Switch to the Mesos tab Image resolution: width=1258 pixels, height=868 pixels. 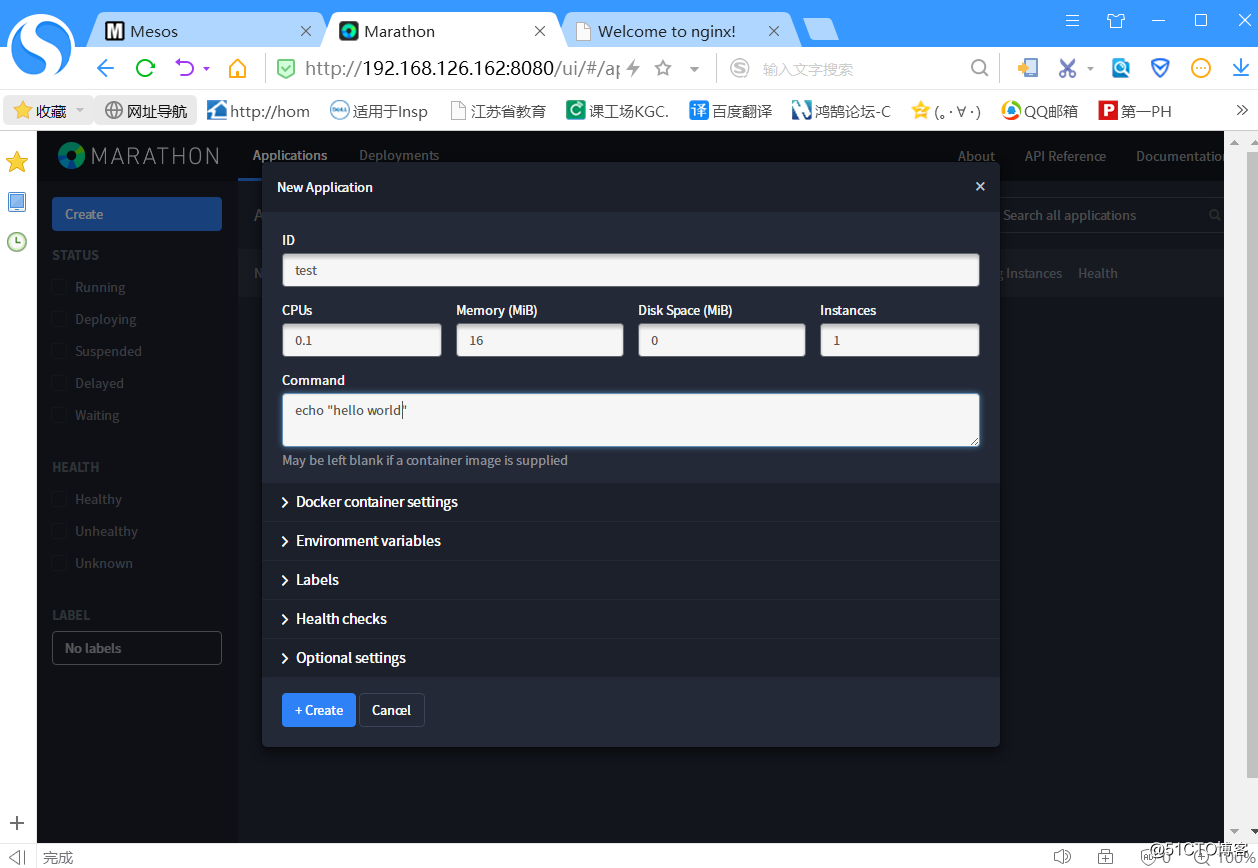pos(205,31)
